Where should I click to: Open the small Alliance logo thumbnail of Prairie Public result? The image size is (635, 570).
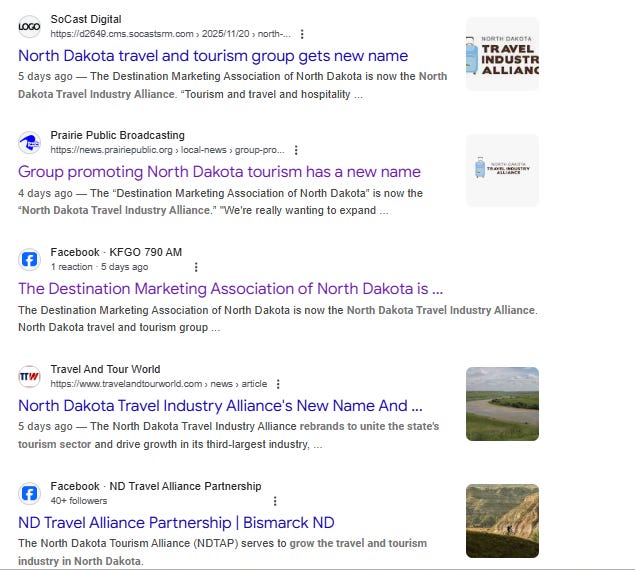502,170
